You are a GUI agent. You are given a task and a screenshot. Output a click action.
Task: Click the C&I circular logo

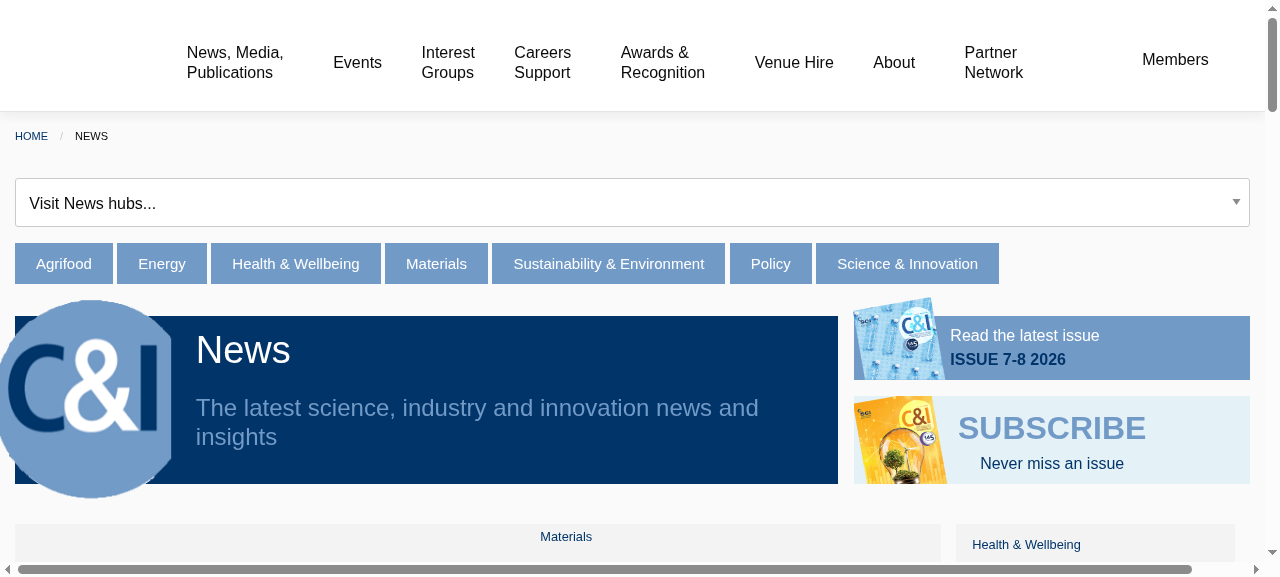86,399
